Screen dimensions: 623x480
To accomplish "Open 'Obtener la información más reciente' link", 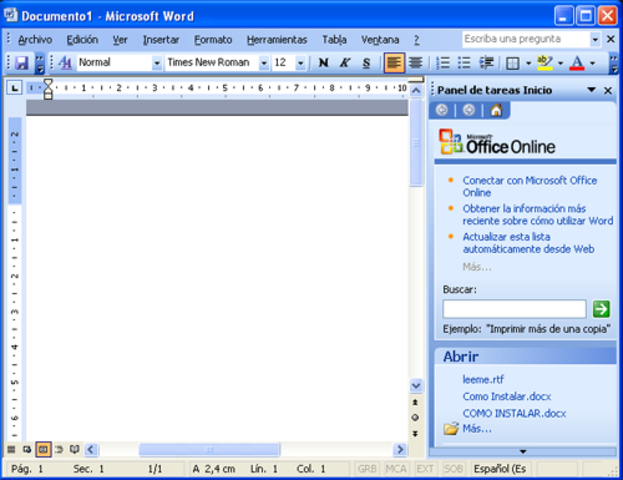I will (x=538, y=215).
